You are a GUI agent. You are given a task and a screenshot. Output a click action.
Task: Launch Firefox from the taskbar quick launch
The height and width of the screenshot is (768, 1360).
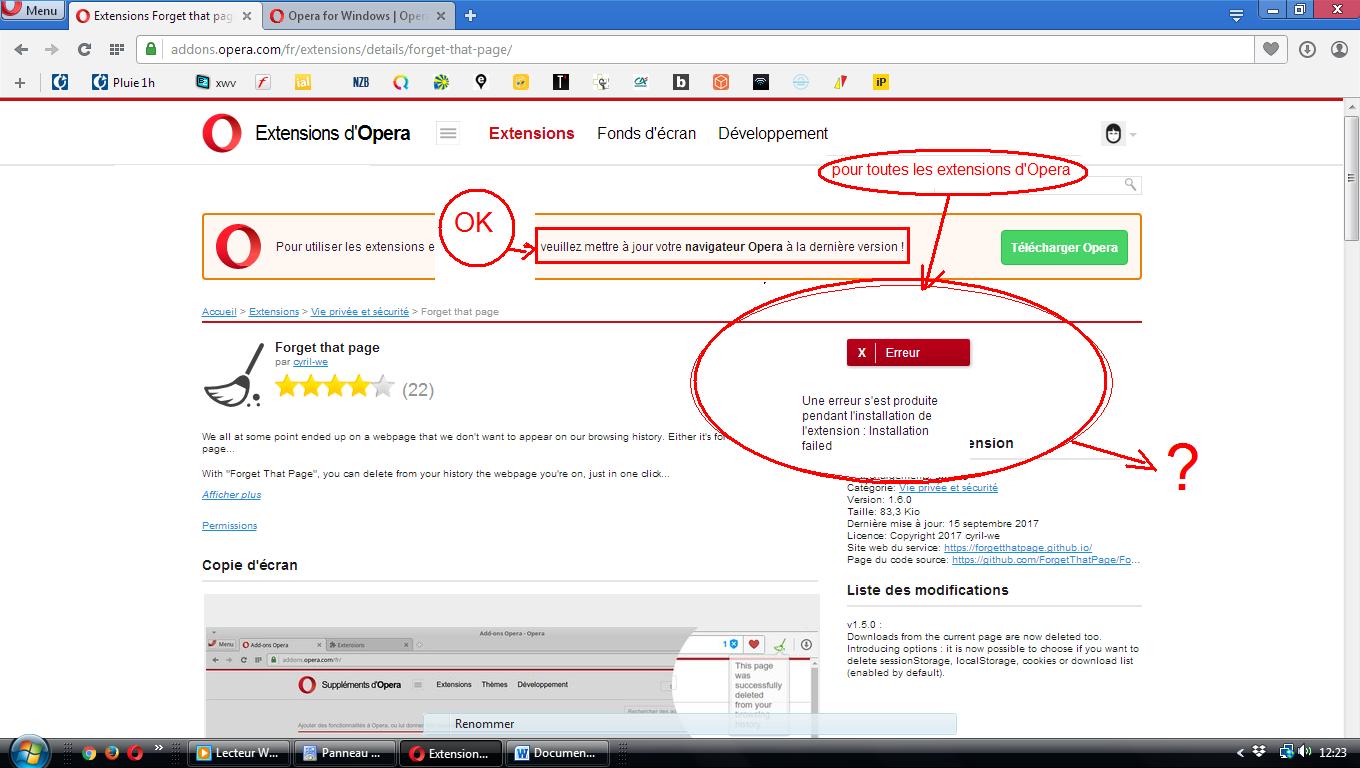[x=112, y=753]
